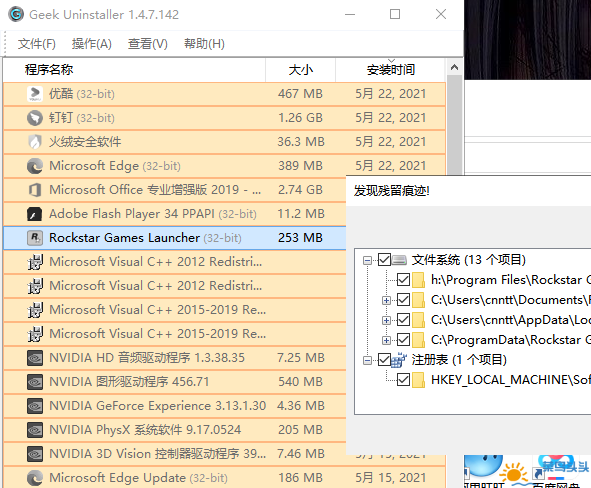This screenshot has width=591, height=488.
Task: Minimize the Geek Uninstaller window
Action: [350, 15]
